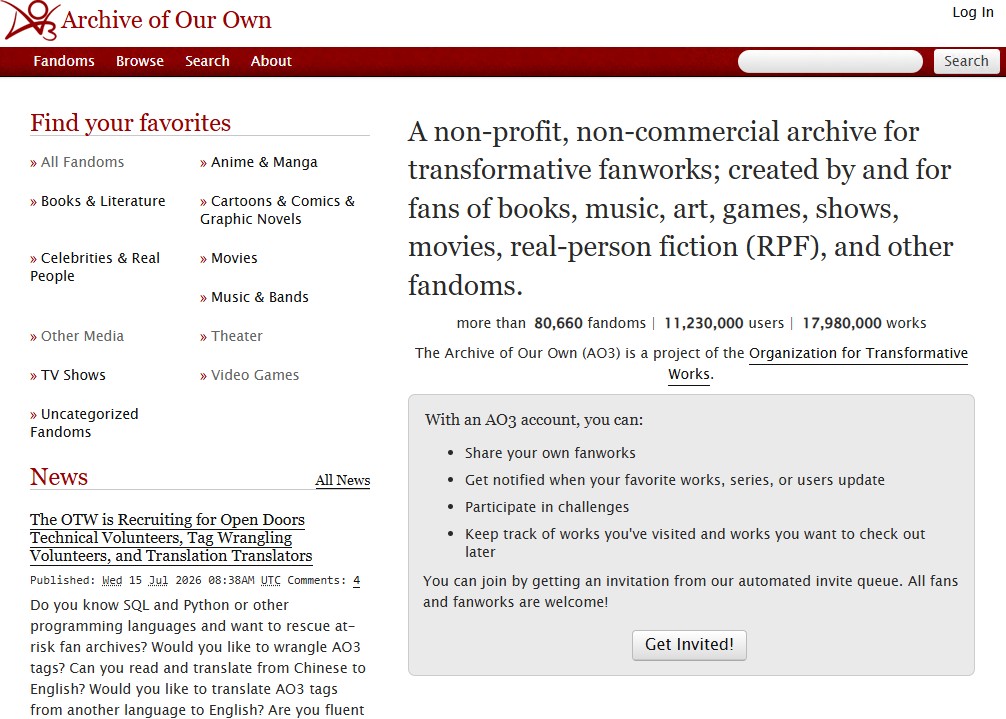This screenshot has height=719, width=1006.
Task: Click the All News link
Action: coord(343,480)
